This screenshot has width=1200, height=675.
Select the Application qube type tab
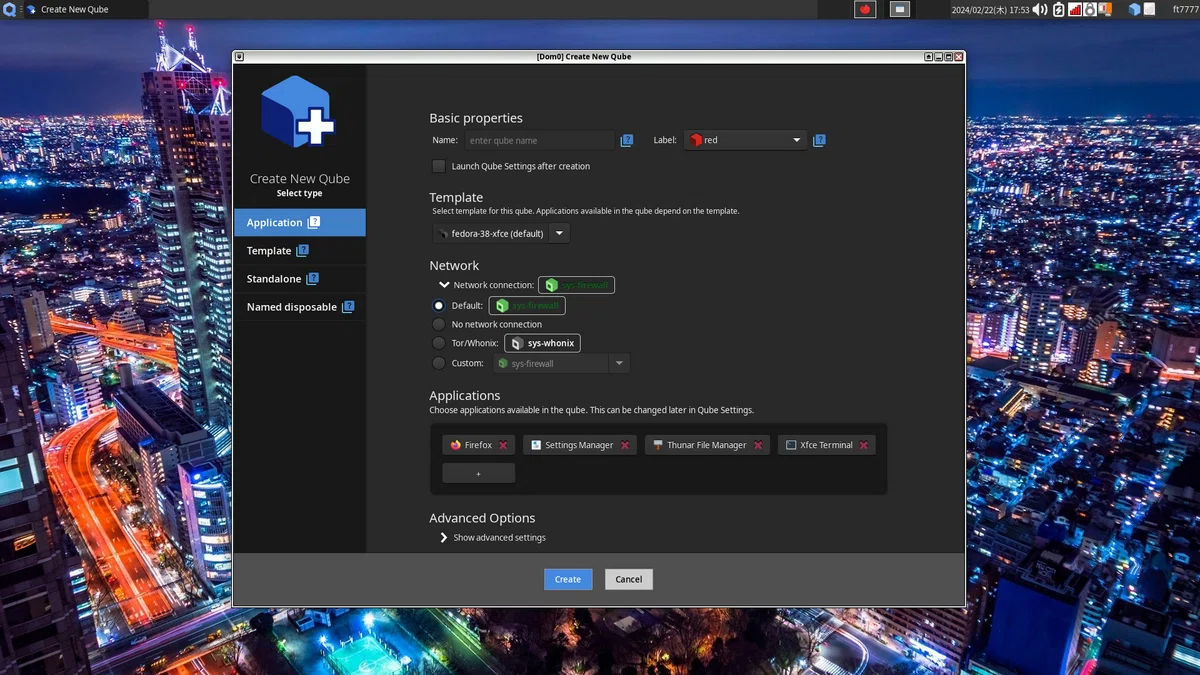pyautogui.click(x=300, y=222)
